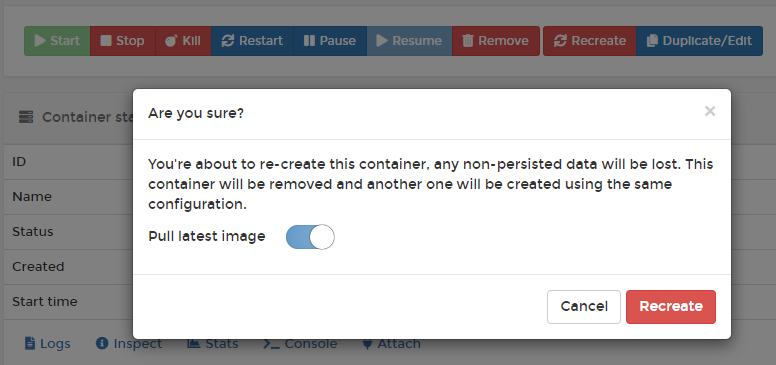
Task: Click the Remove button with trash icon
Action: coord(496,41)
